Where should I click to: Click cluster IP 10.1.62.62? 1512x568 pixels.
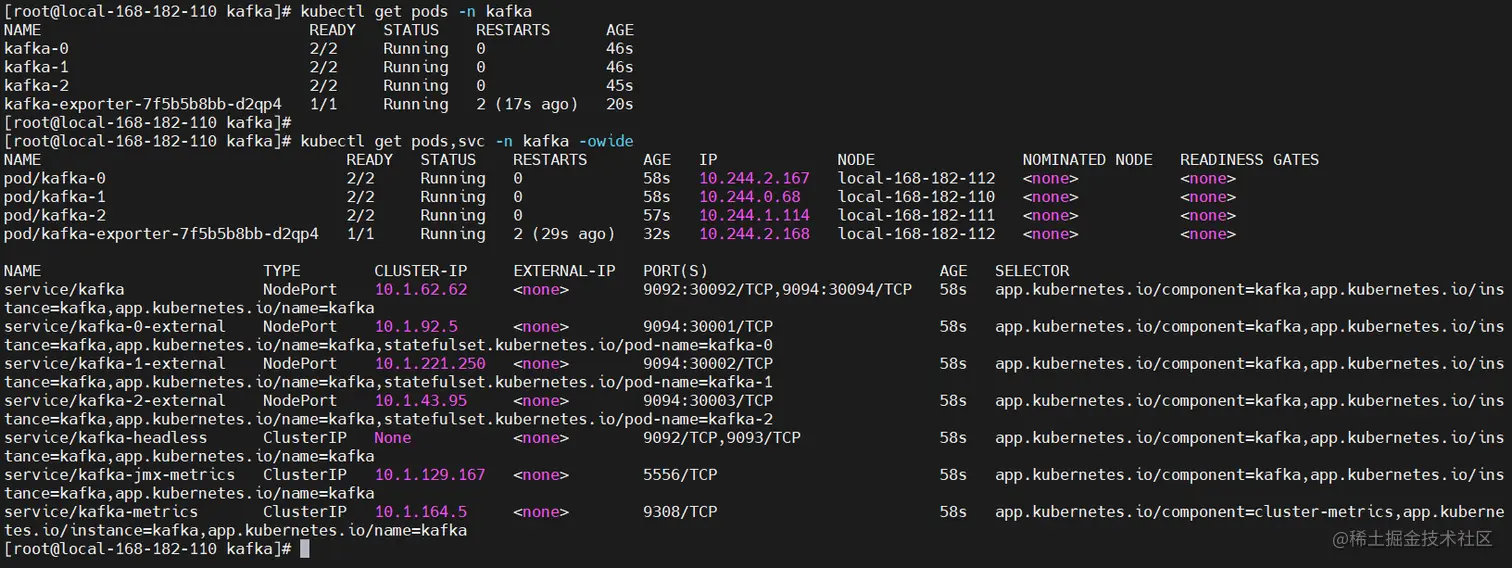point(421,289)
